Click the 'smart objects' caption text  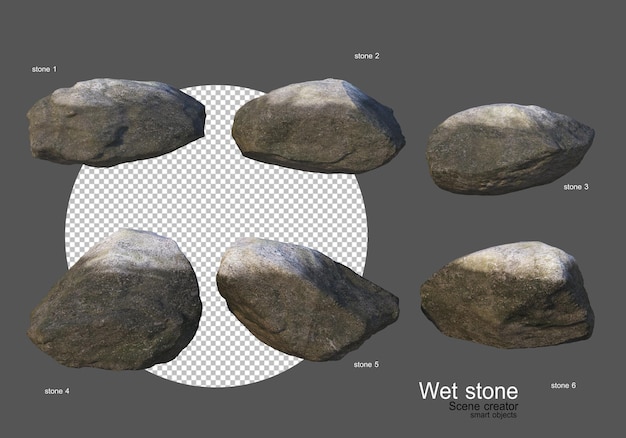pyautogui.click(x=493, y=415)
